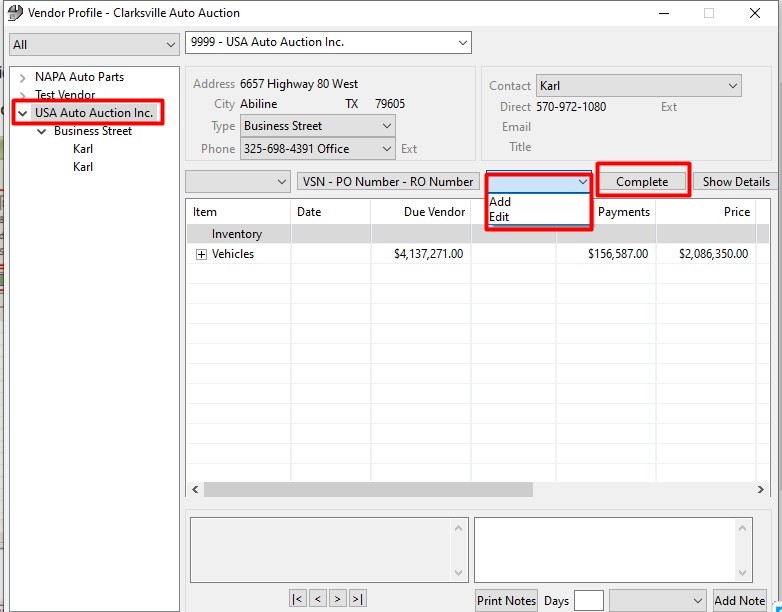Click the Days input field
782x612 pixels.
(588, 600)
